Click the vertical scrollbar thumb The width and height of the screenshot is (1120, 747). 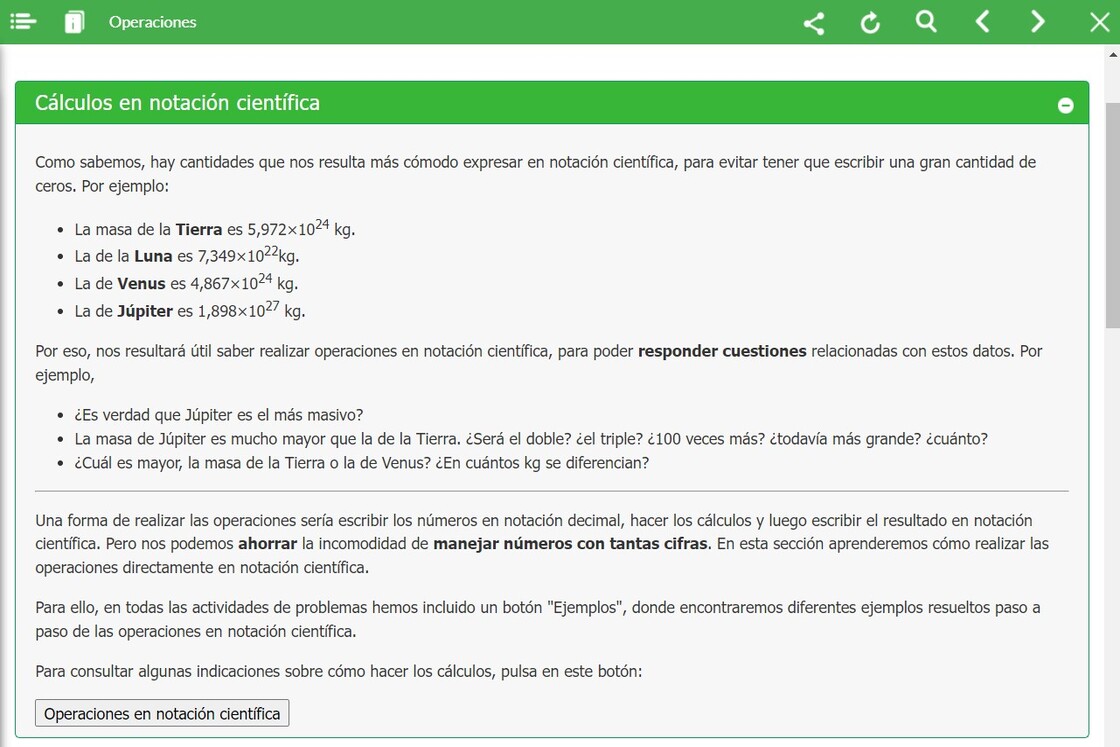coord(1113,214)
